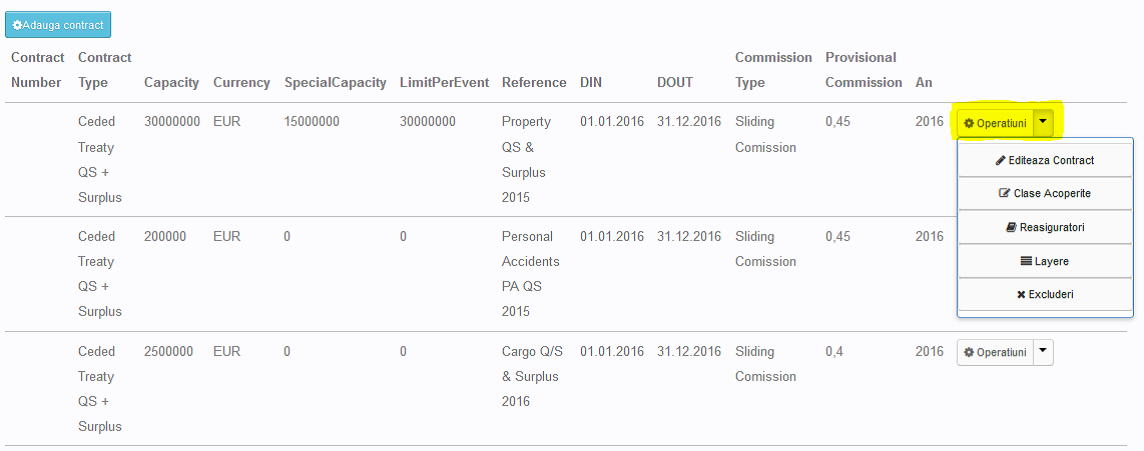Click the 2500000 capacity cell
Image resolution: width=1144 pixels, height=451 pixels.
(x=169, y=352)
